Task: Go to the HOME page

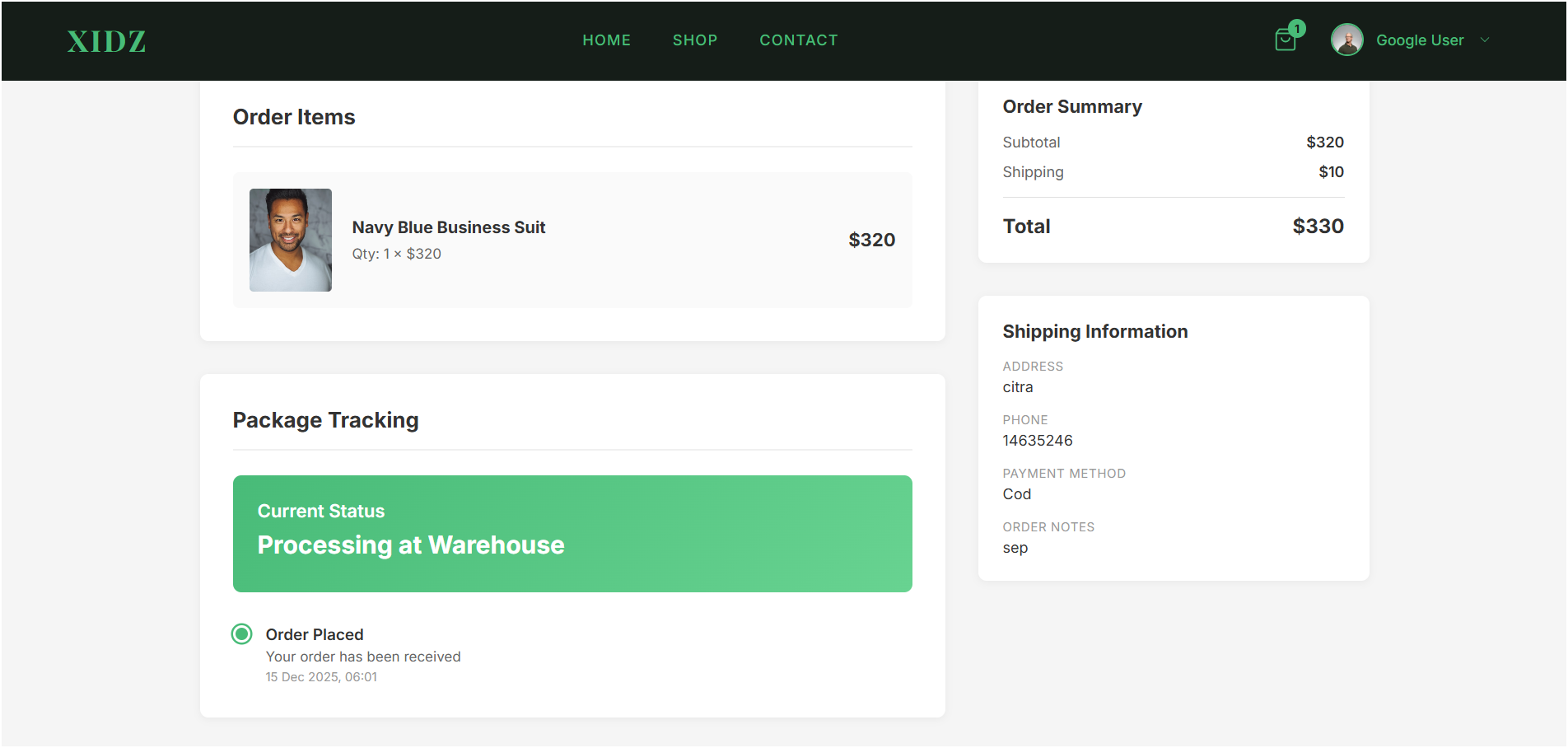Action: (x=606, y=40)
